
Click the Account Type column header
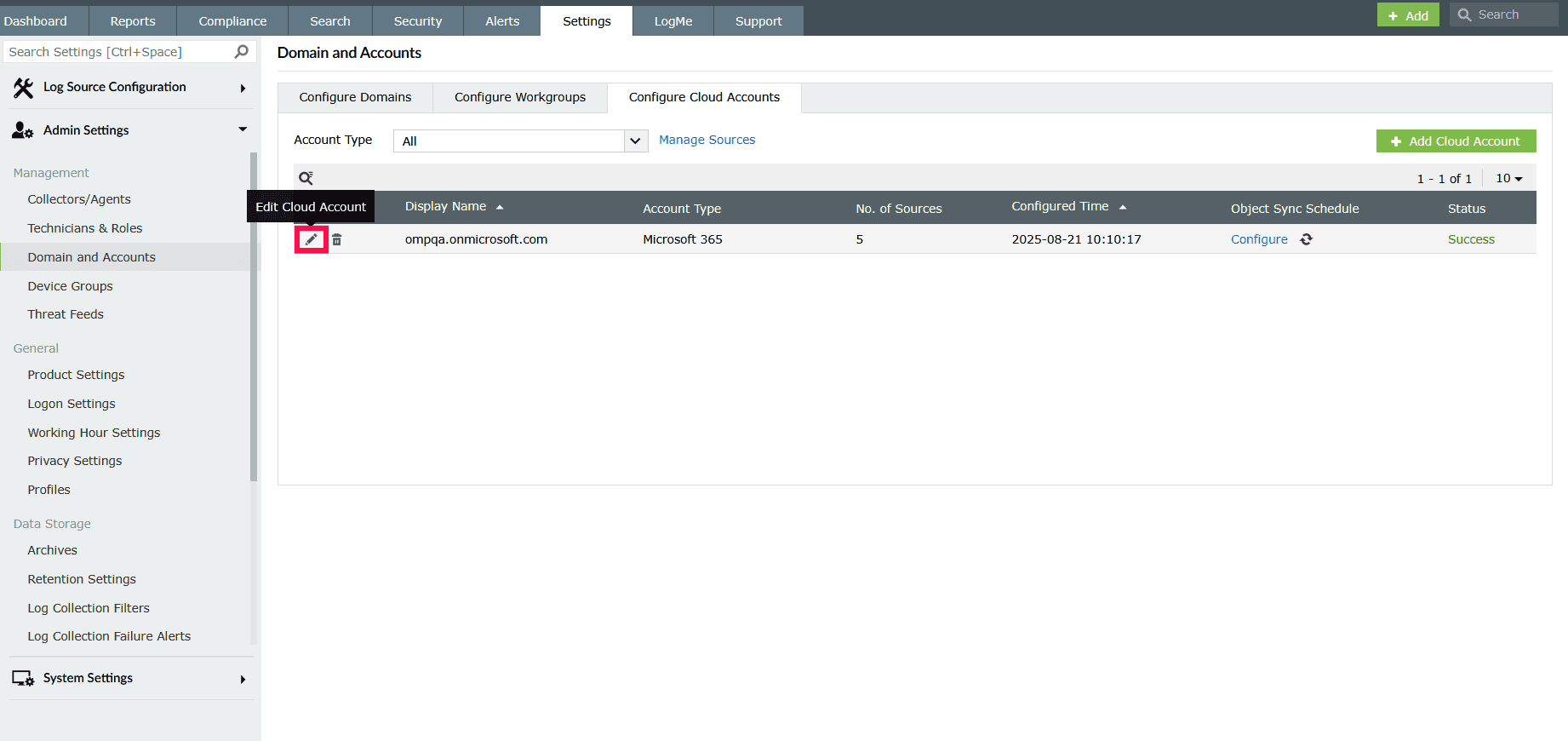pos(682,209)
